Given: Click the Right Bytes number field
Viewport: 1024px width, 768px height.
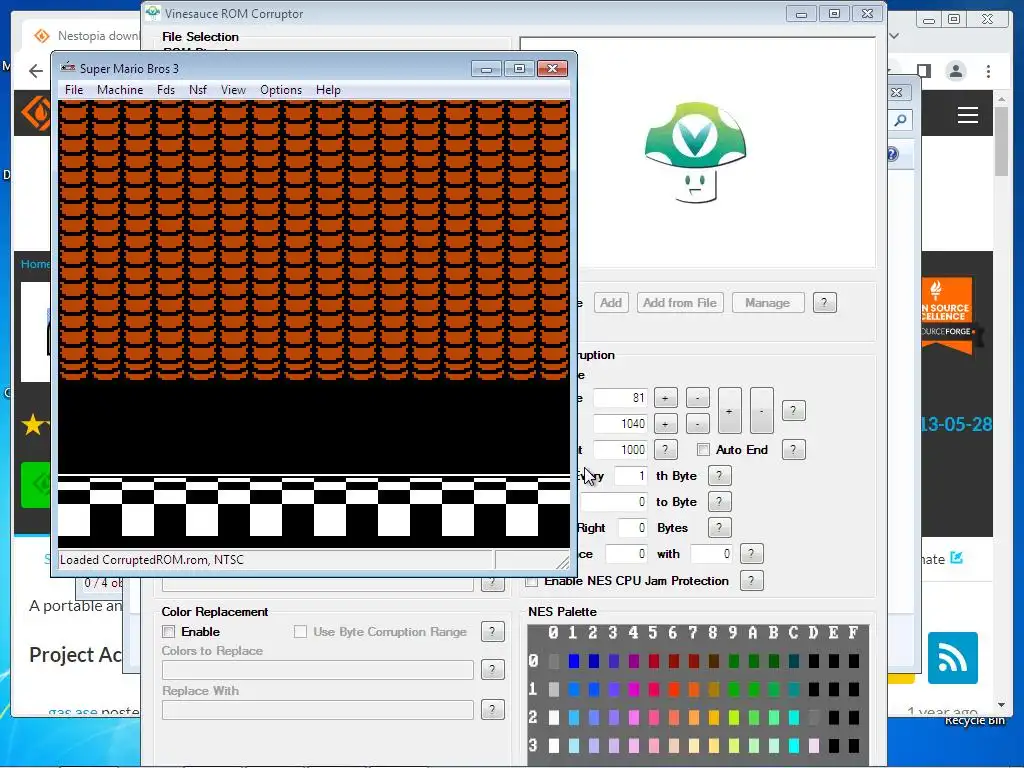Looking at the screenshot, I should pos(633,528).
